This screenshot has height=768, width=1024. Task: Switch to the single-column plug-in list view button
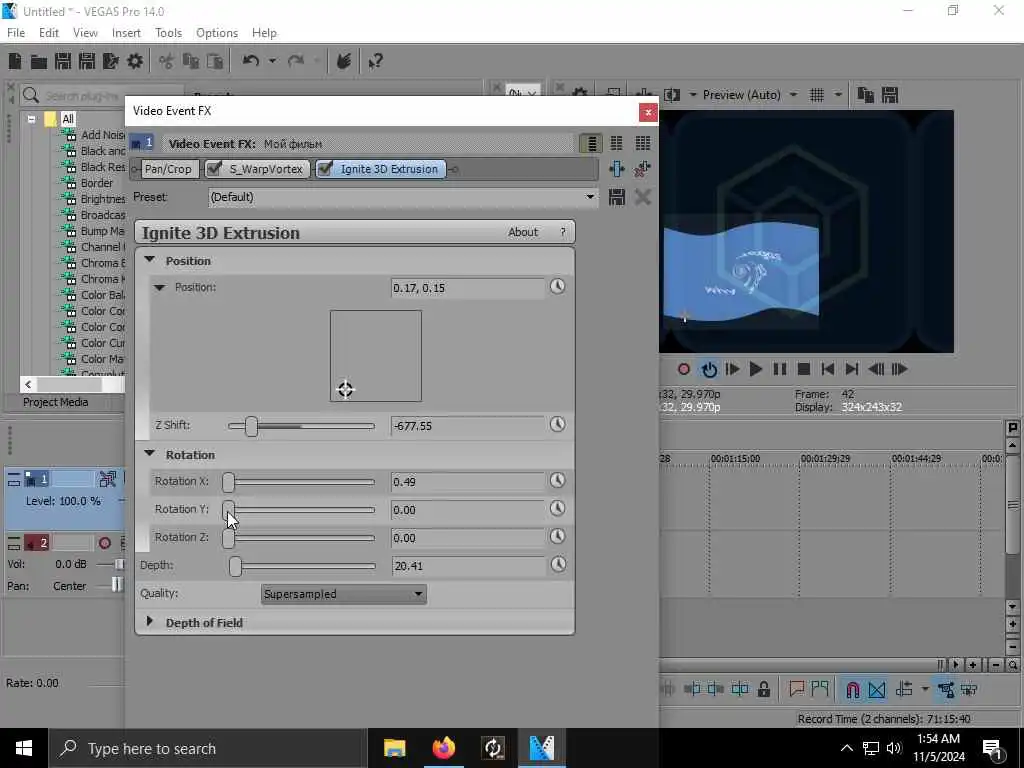[x=591, y=143]
